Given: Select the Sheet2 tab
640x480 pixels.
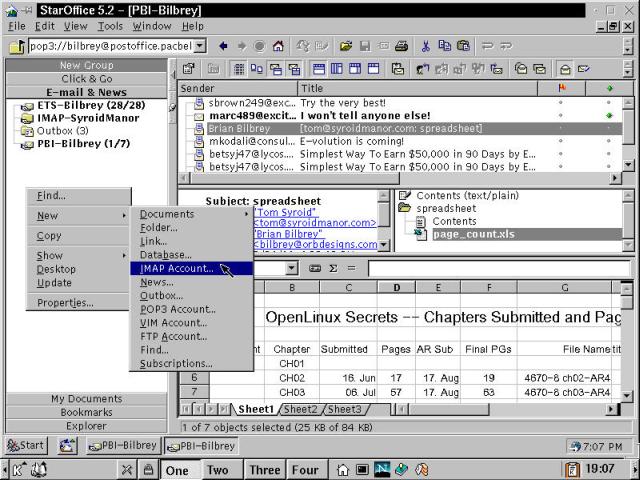Looking at the screenshot, I should [300, 409].
